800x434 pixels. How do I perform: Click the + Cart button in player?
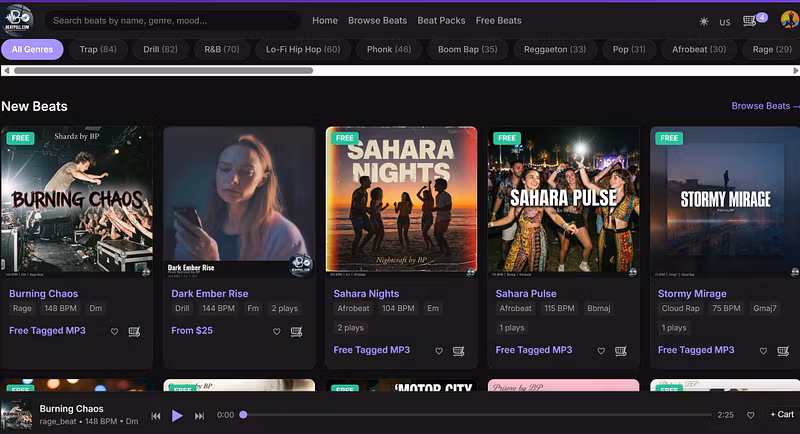tap(782, 415)
